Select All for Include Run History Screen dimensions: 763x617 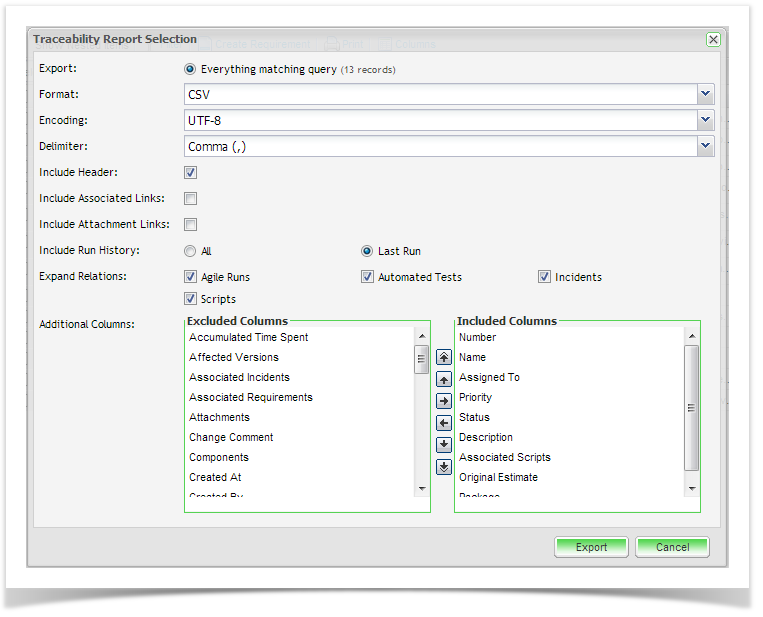[x=190, y=251]
